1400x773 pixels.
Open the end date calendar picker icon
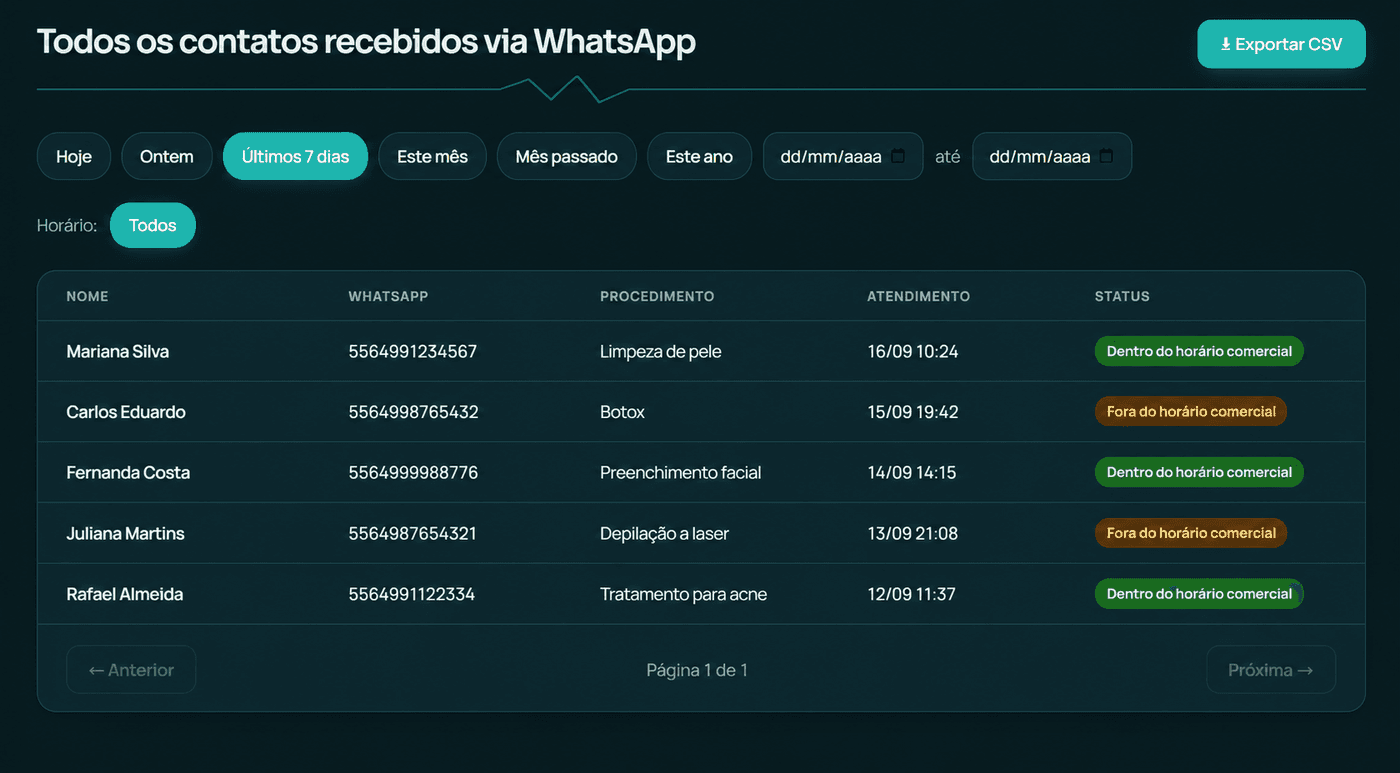click(1106, 156)
